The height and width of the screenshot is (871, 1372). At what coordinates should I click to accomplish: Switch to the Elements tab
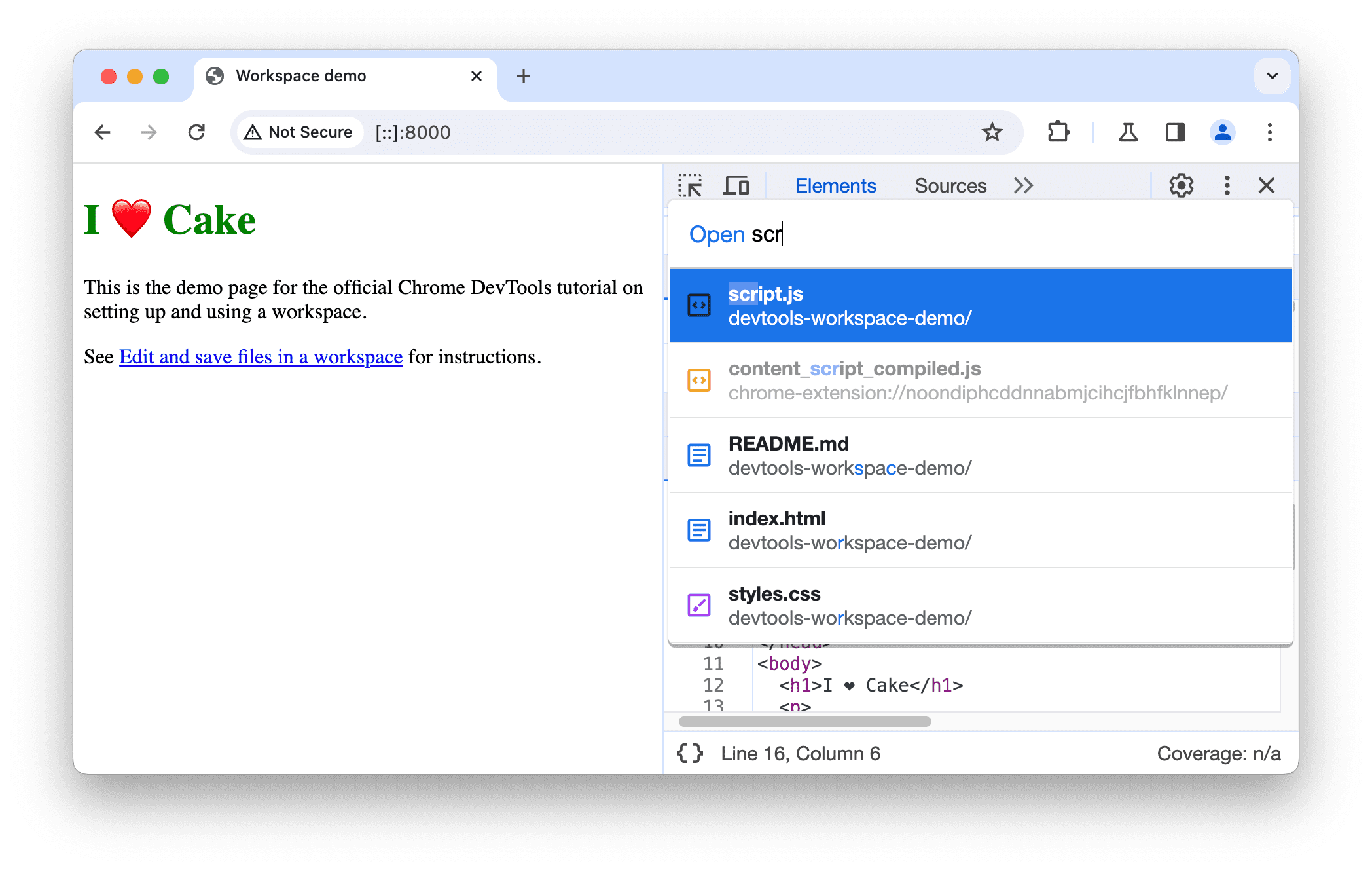tap(835, 185)
